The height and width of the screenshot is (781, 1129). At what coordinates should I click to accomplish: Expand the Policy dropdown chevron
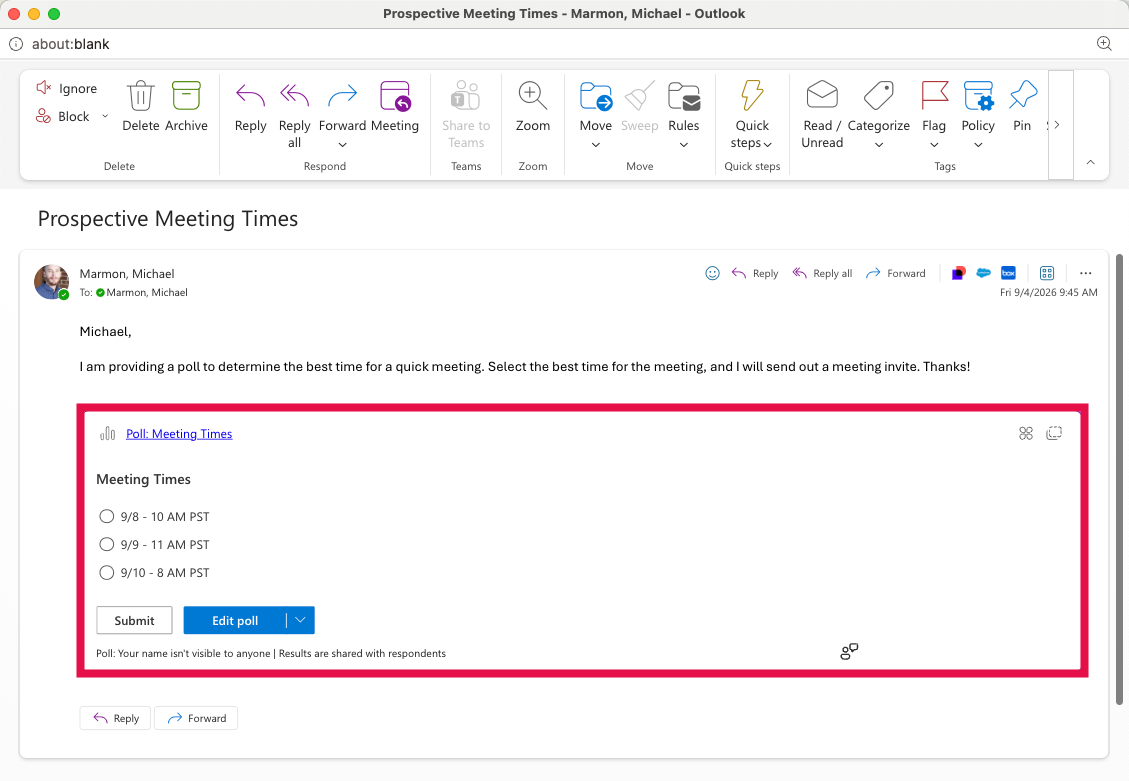pyautogui.click(x=978, y=145)
